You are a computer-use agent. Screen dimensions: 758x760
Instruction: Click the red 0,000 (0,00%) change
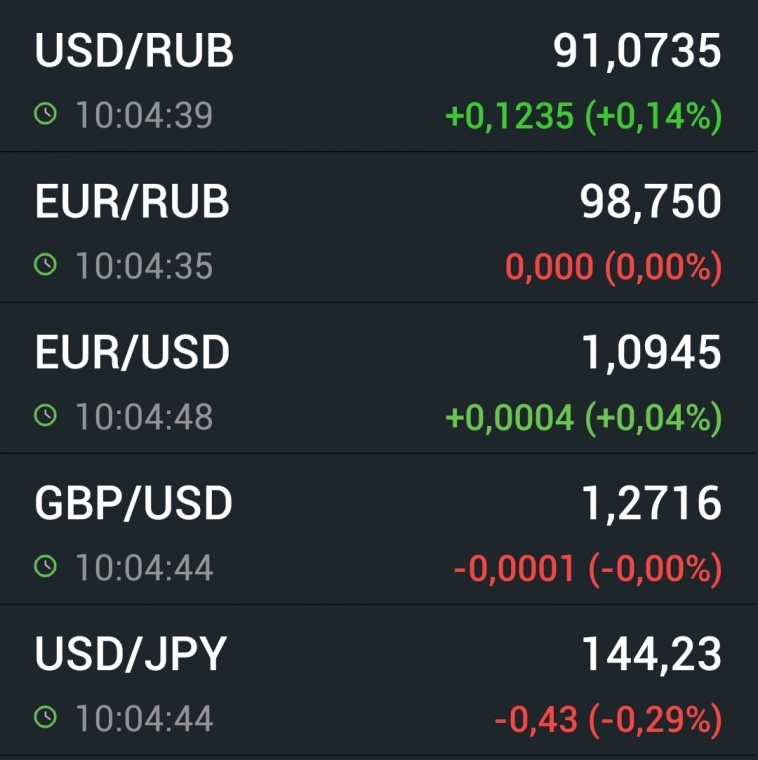613,267
